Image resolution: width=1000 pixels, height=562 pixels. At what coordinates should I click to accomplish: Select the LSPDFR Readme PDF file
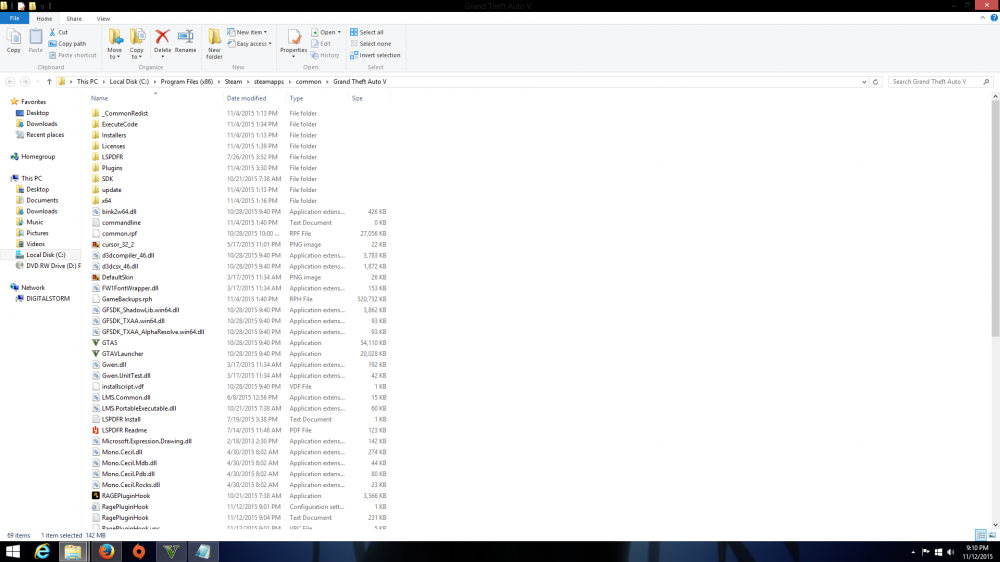(x=124, y=430)
